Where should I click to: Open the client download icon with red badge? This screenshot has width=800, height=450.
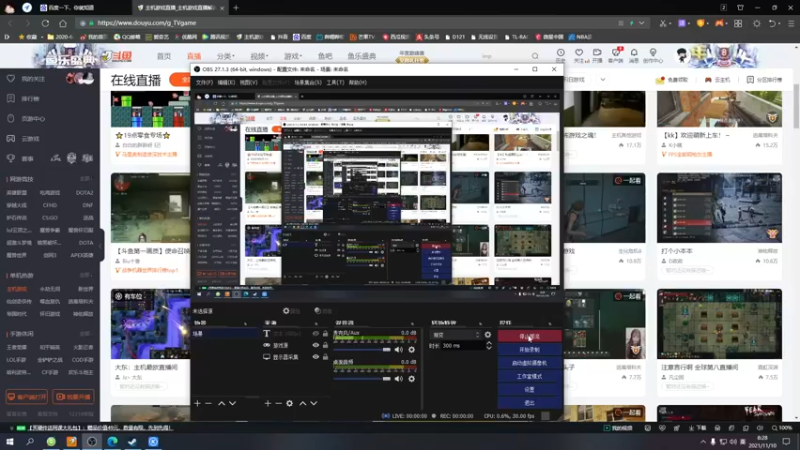[x=616, y=53]
